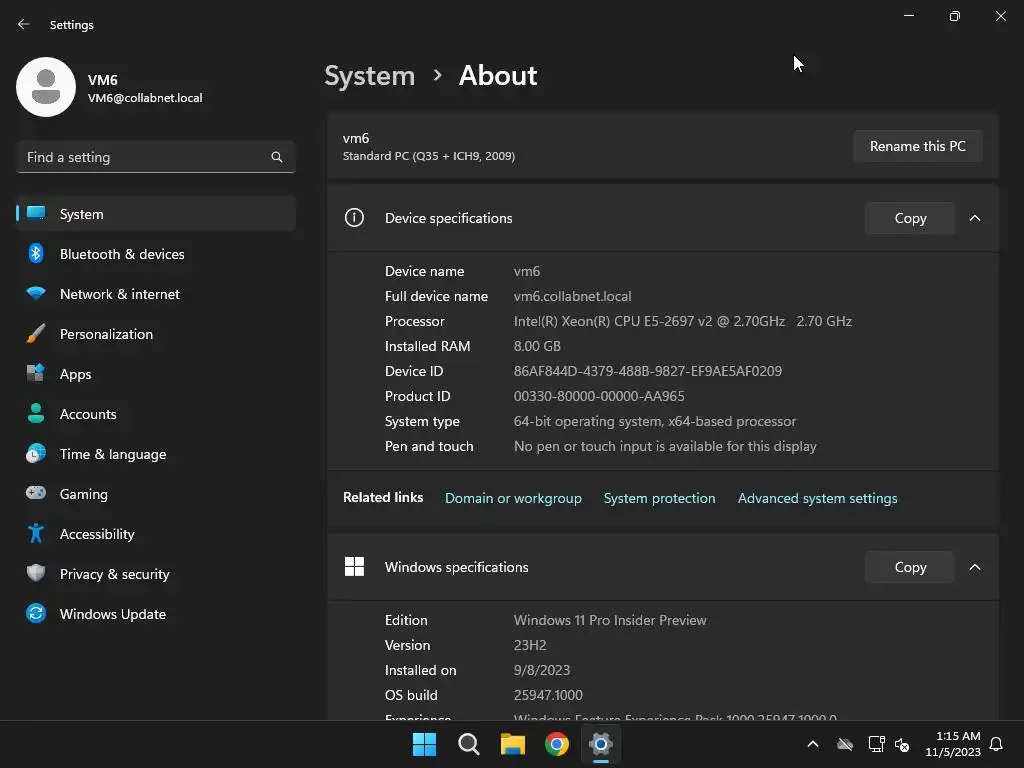
Task: Click System in the breadcrumb
Action: 370,76
